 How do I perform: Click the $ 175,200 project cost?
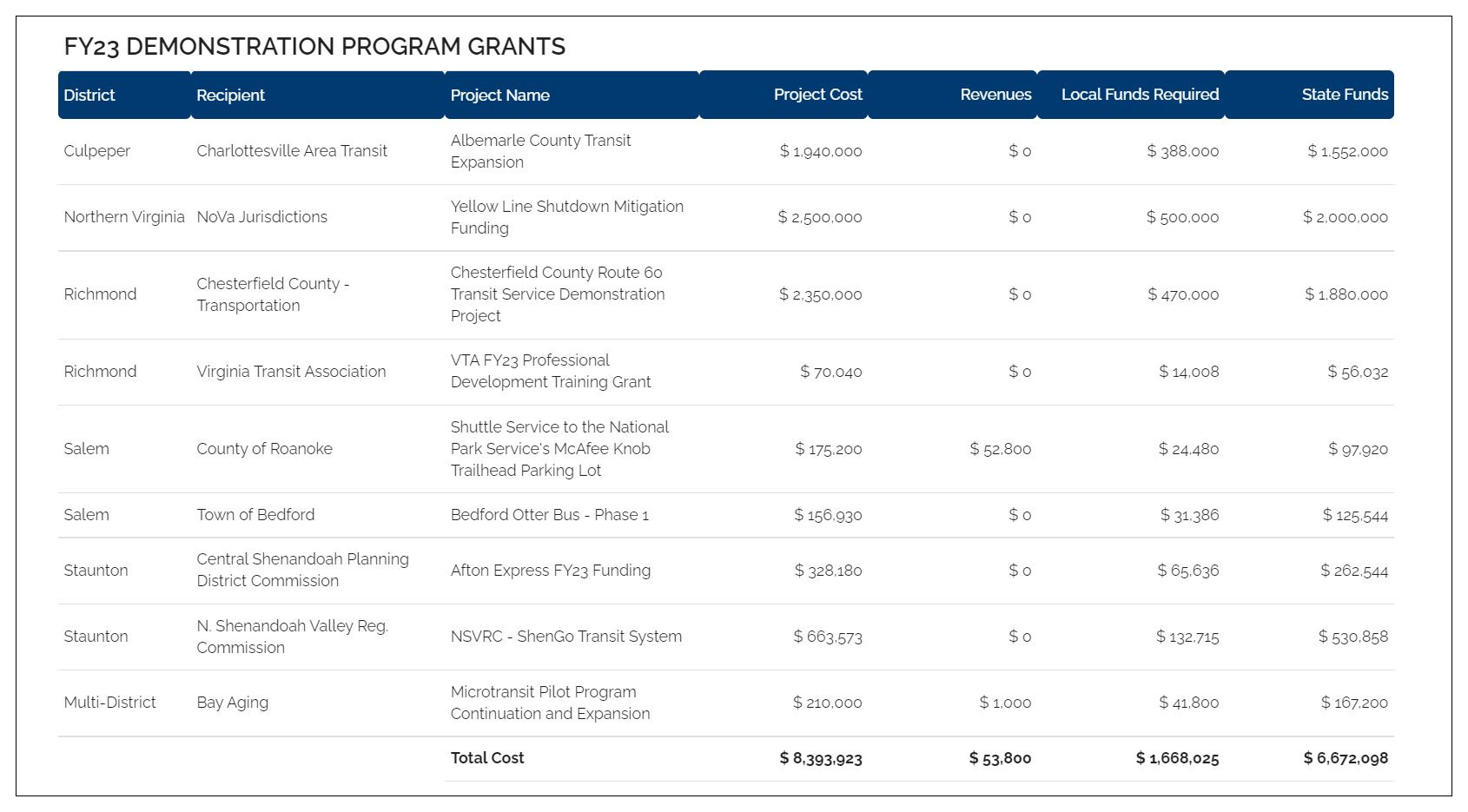coord(829,449)
